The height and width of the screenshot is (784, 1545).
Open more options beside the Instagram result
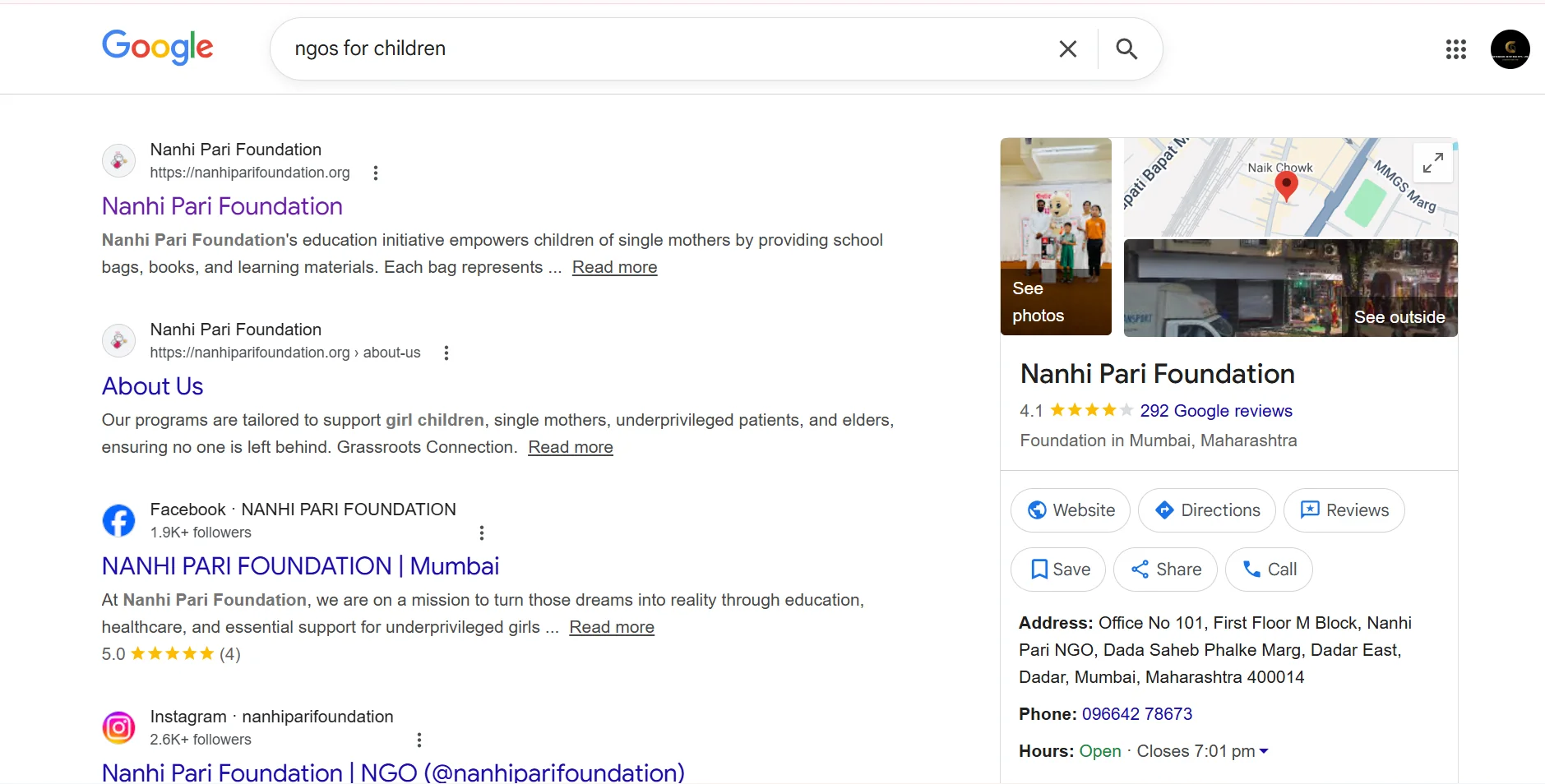point(419,740)
